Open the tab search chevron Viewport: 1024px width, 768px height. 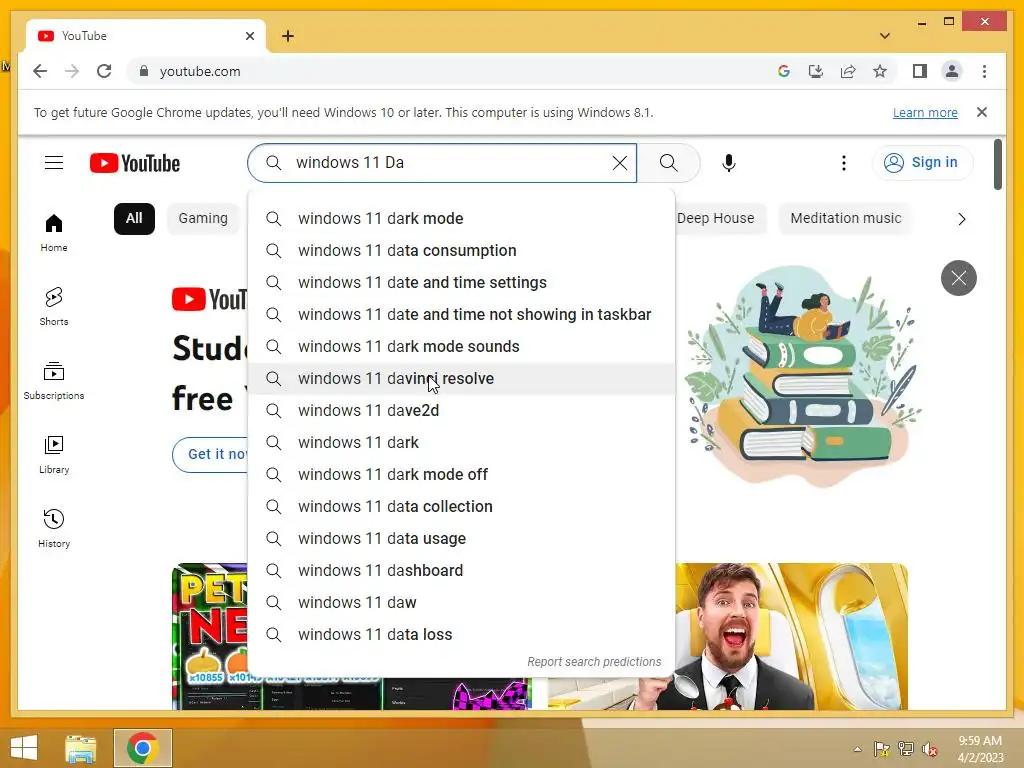[885, 36]
